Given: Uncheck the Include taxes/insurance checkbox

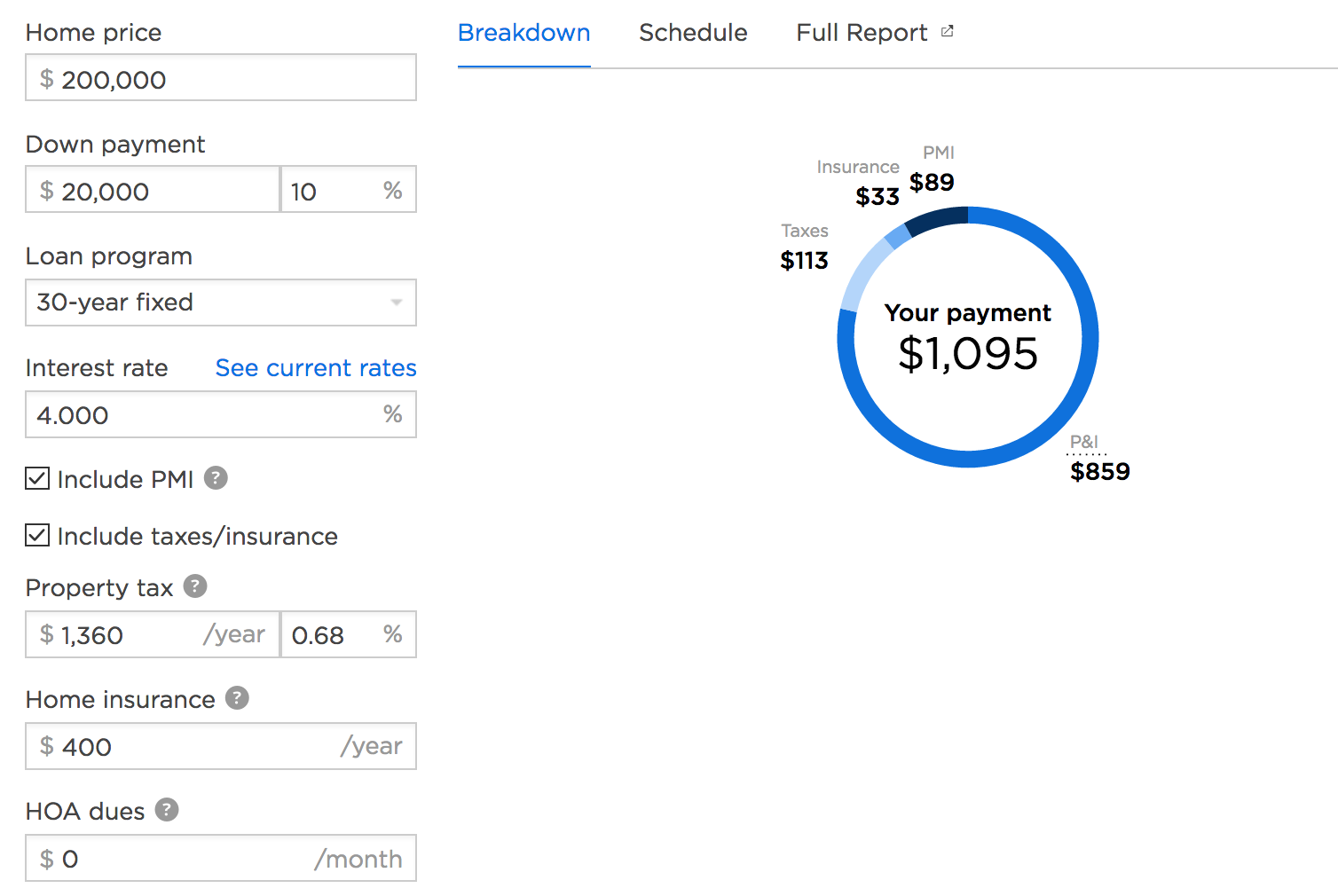Looking at the screenshot, I should click(x=37, y=536).
